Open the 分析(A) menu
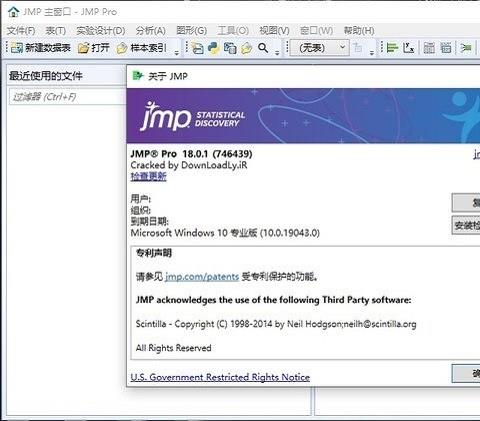This screenshot has height=421, width=480. click(151, 31)
